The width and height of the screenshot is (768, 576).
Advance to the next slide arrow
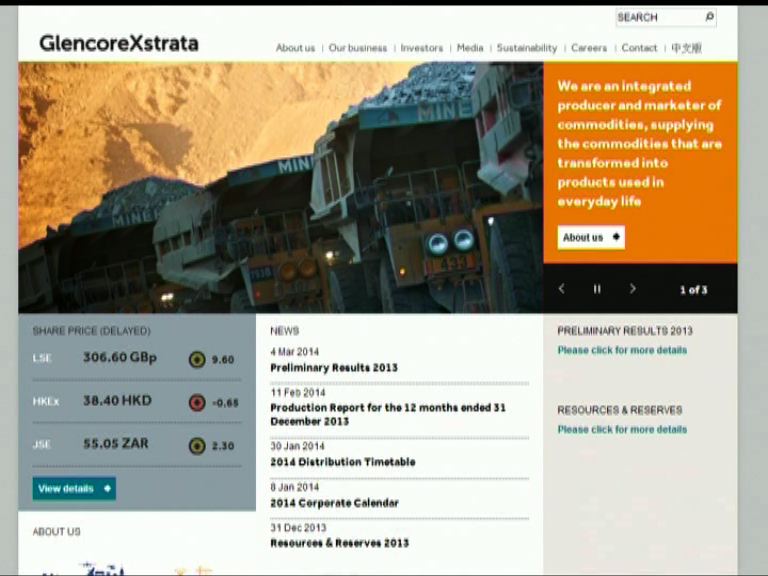(x=632, y=289)
